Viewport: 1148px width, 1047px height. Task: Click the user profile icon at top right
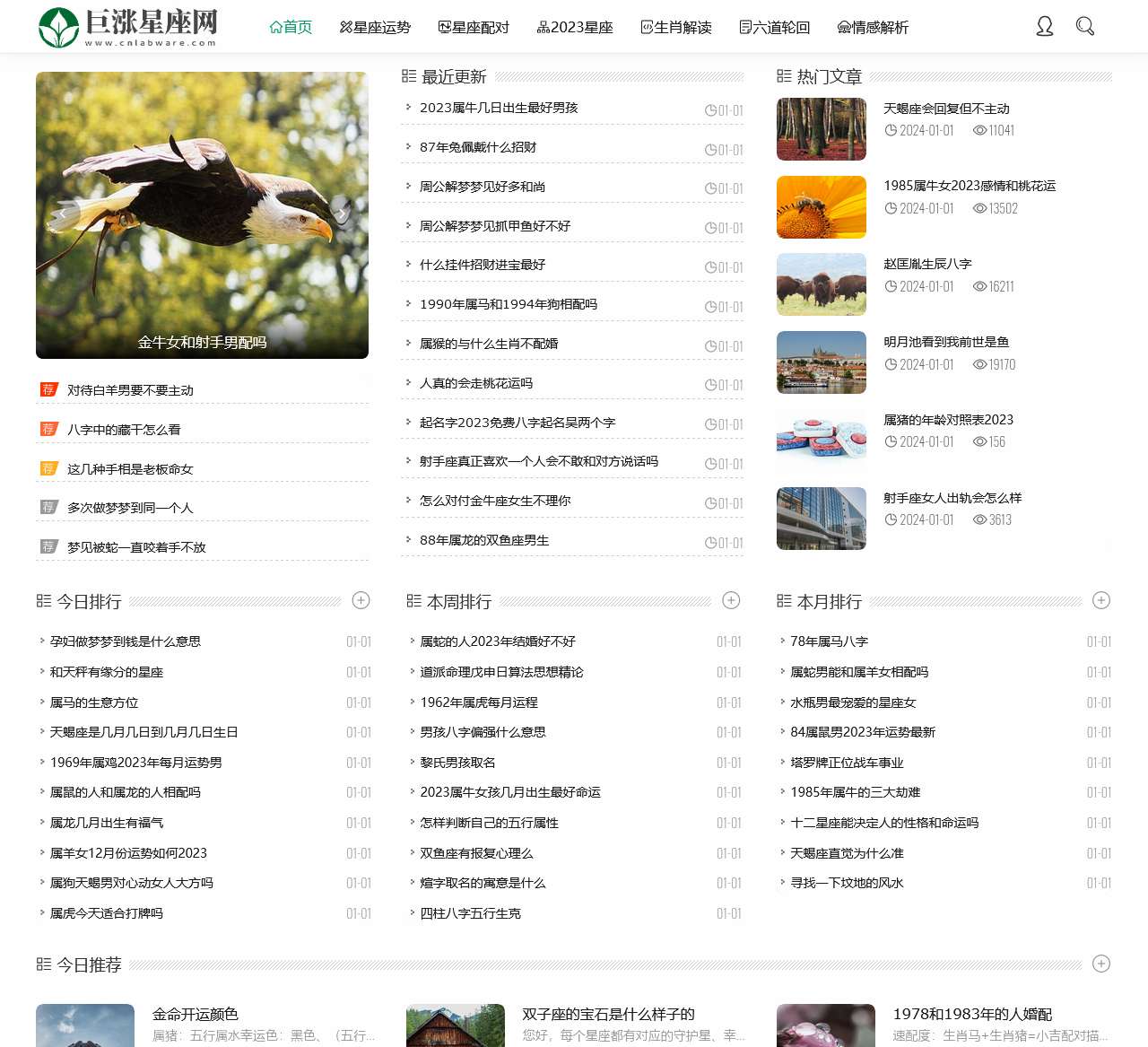click(x=1045, y=27)
